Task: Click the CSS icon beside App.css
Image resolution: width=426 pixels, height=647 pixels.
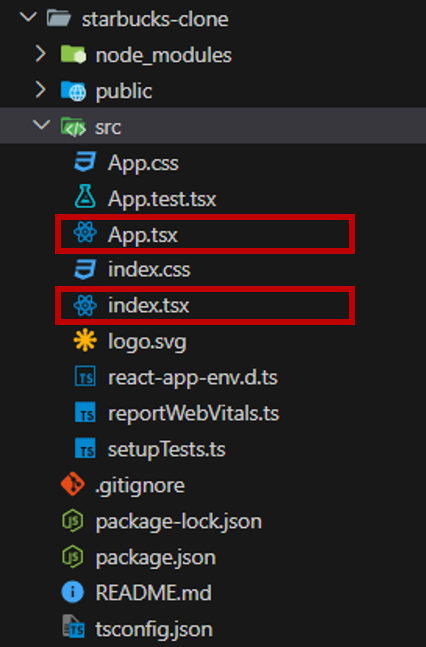Action: coord(85,162)
